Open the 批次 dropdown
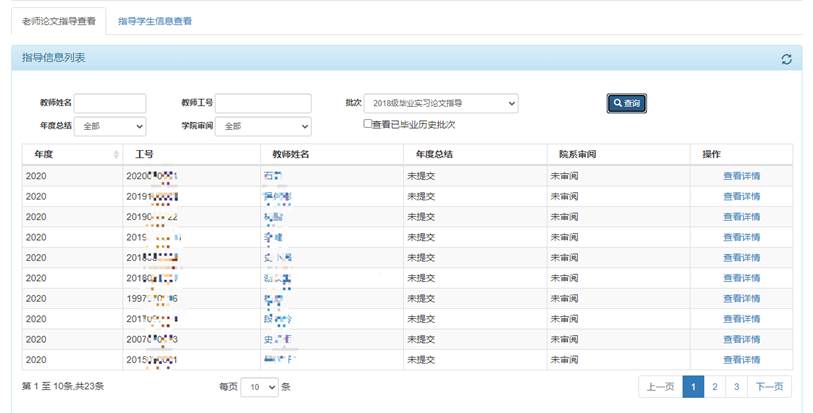The width and height of the screenshot is (813, 413). 441,103
